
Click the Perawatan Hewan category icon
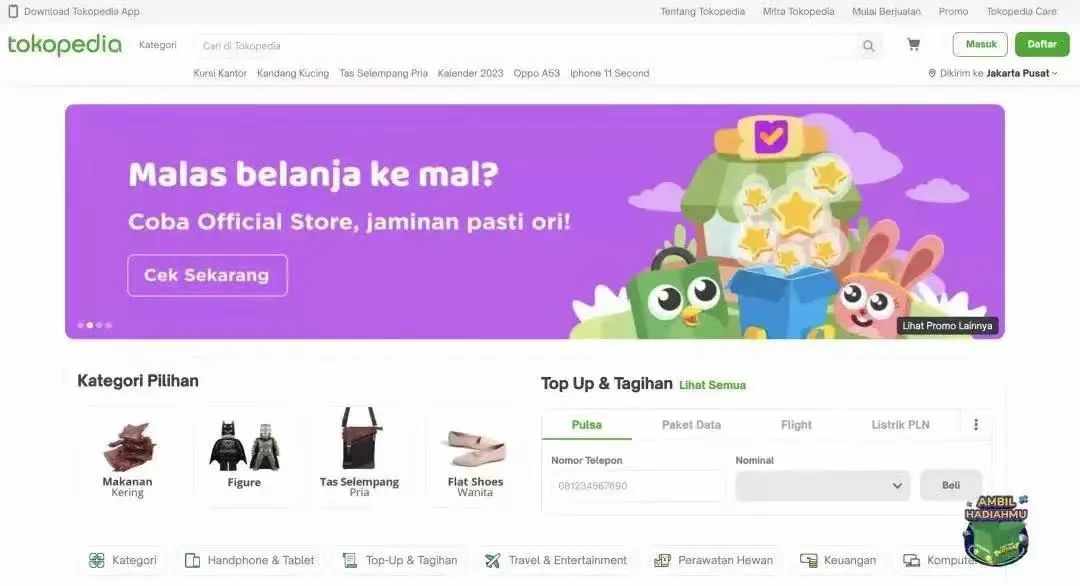662,561
